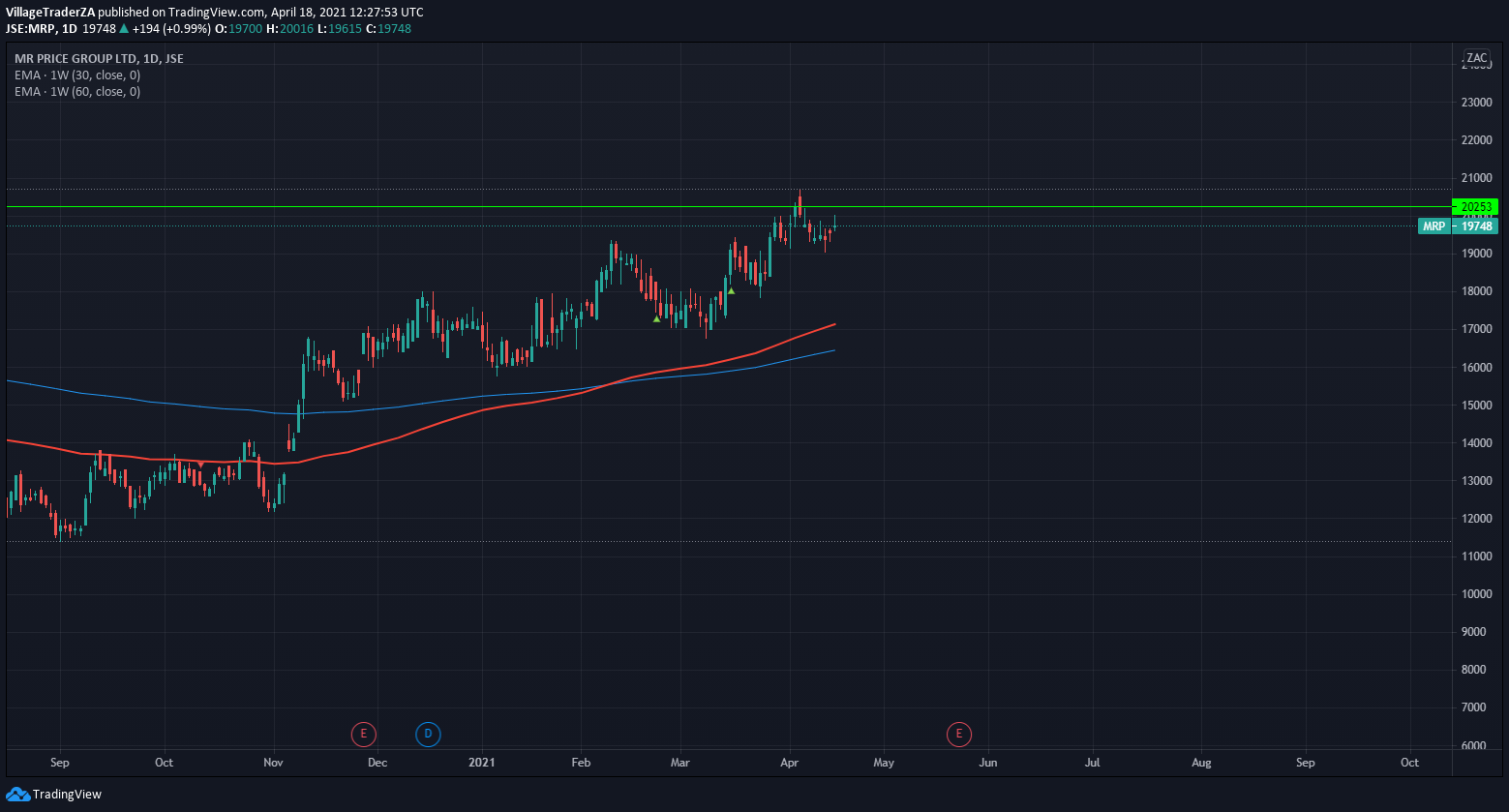
Task: Open the ZAC currency selector
Action: (1476, 58)
